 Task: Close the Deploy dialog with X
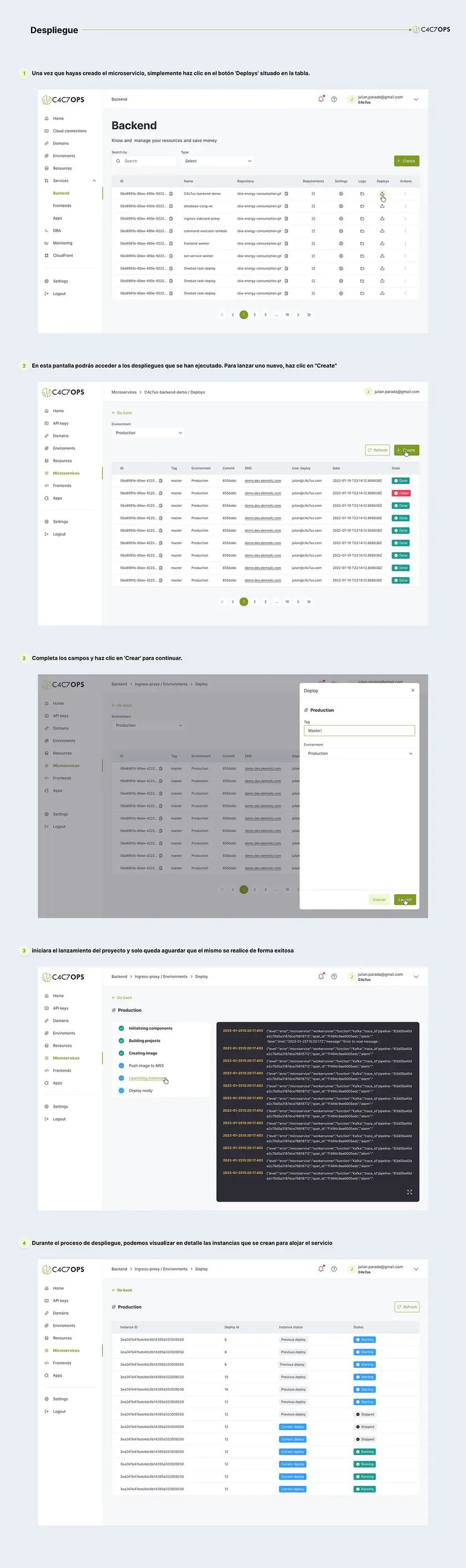(413, 690)
